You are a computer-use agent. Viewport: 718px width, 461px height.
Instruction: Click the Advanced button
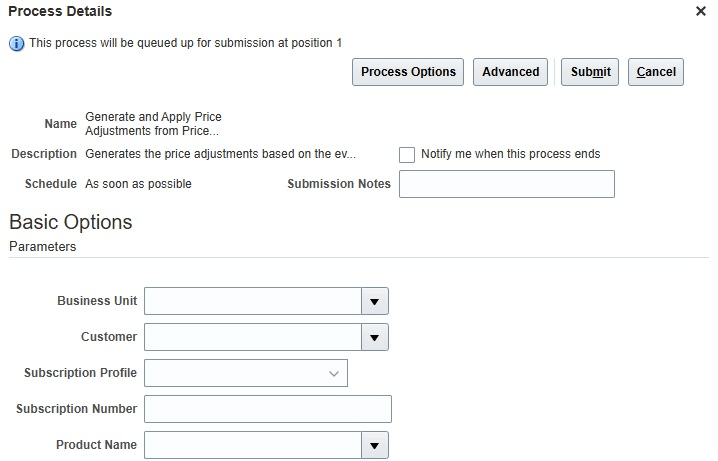click(510, 72)
